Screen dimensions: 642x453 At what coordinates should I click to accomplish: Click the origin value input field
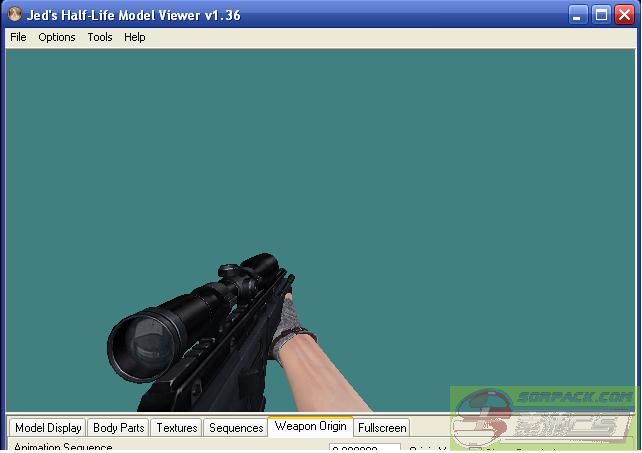click(364, 448)
